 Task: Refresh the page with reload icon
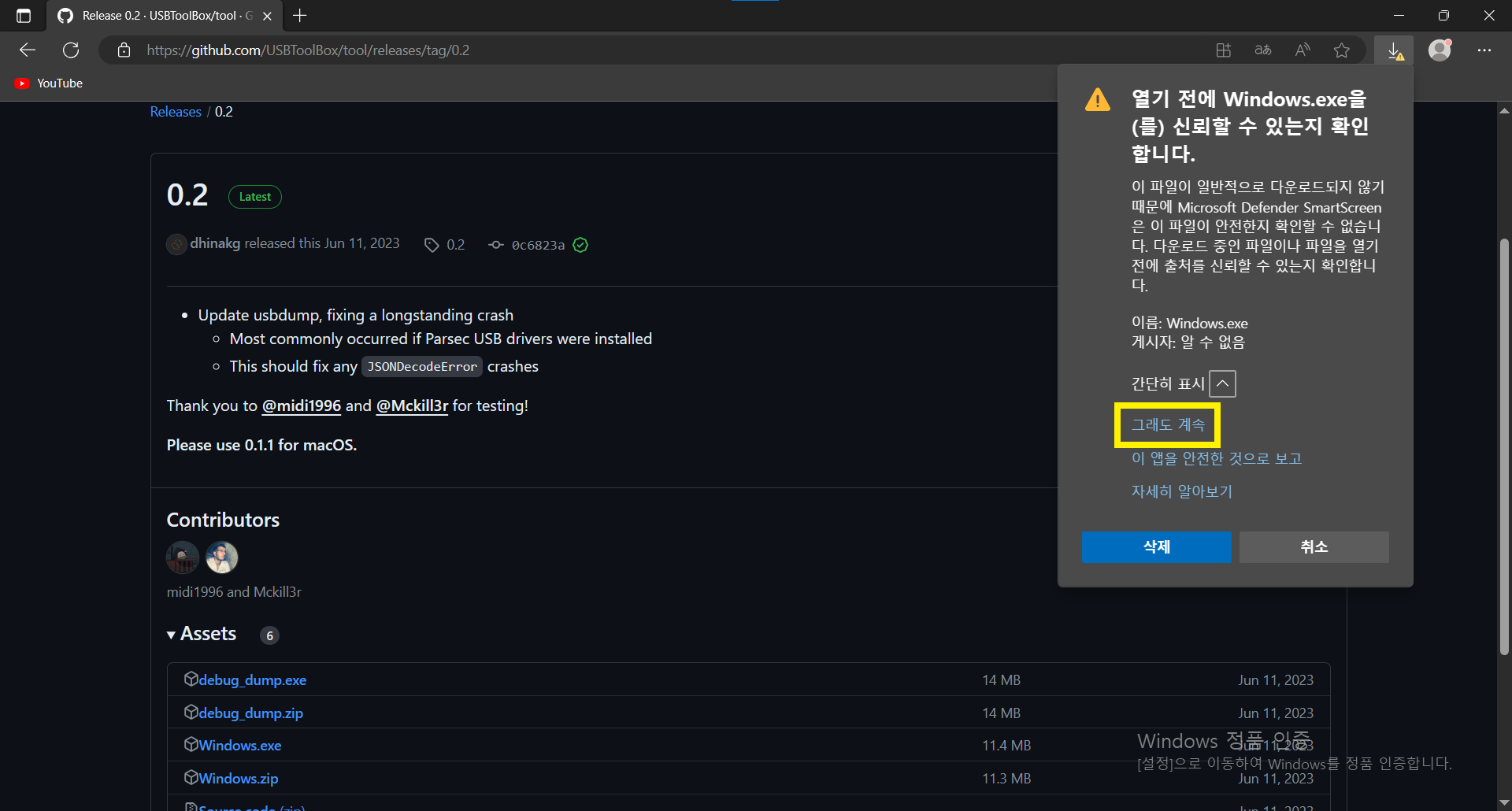(x=71, y=50)
